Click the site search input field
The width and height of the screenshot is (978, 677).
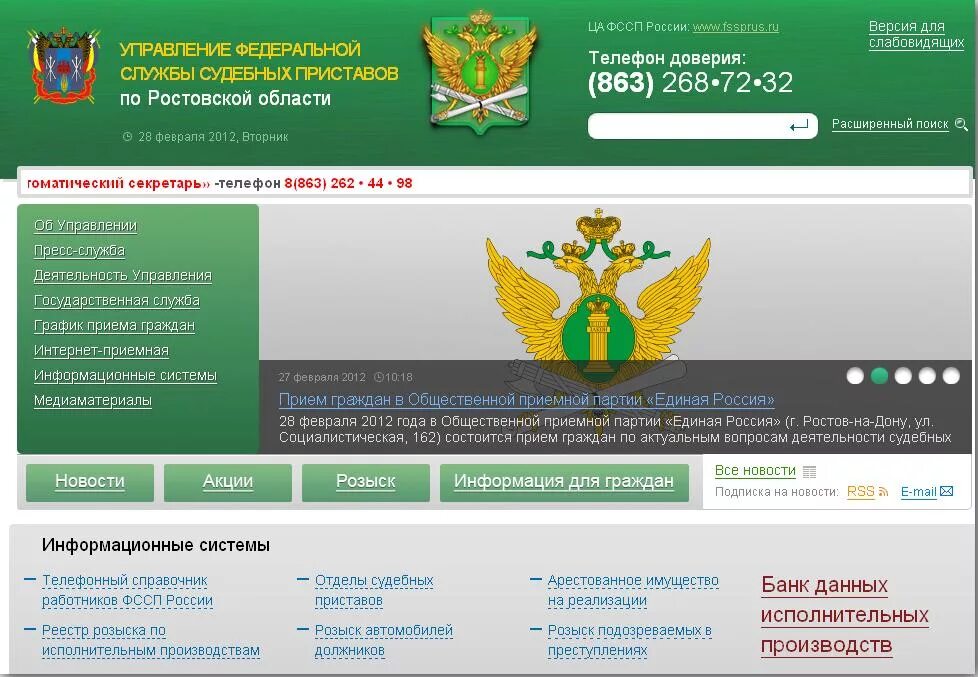point(687,127)
